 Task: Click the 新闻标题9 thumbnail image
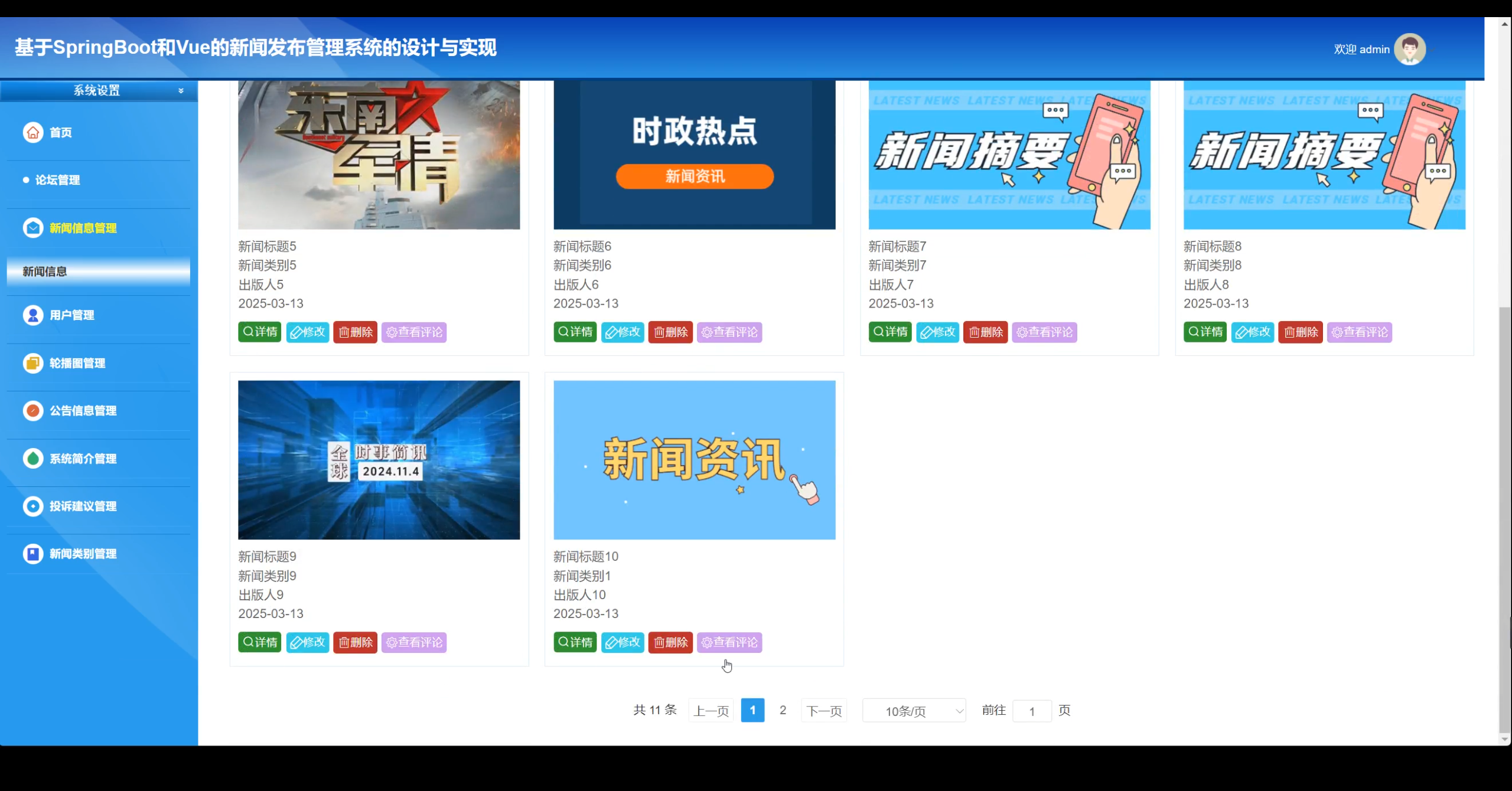[x=379, y=460]
